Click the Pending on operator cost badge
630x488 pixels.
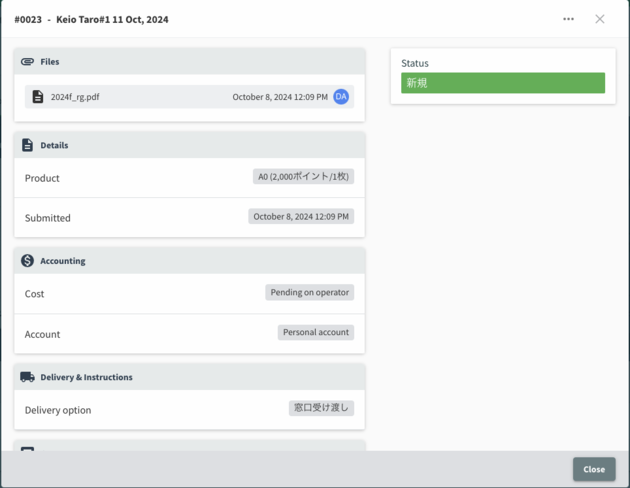point(310,293)
